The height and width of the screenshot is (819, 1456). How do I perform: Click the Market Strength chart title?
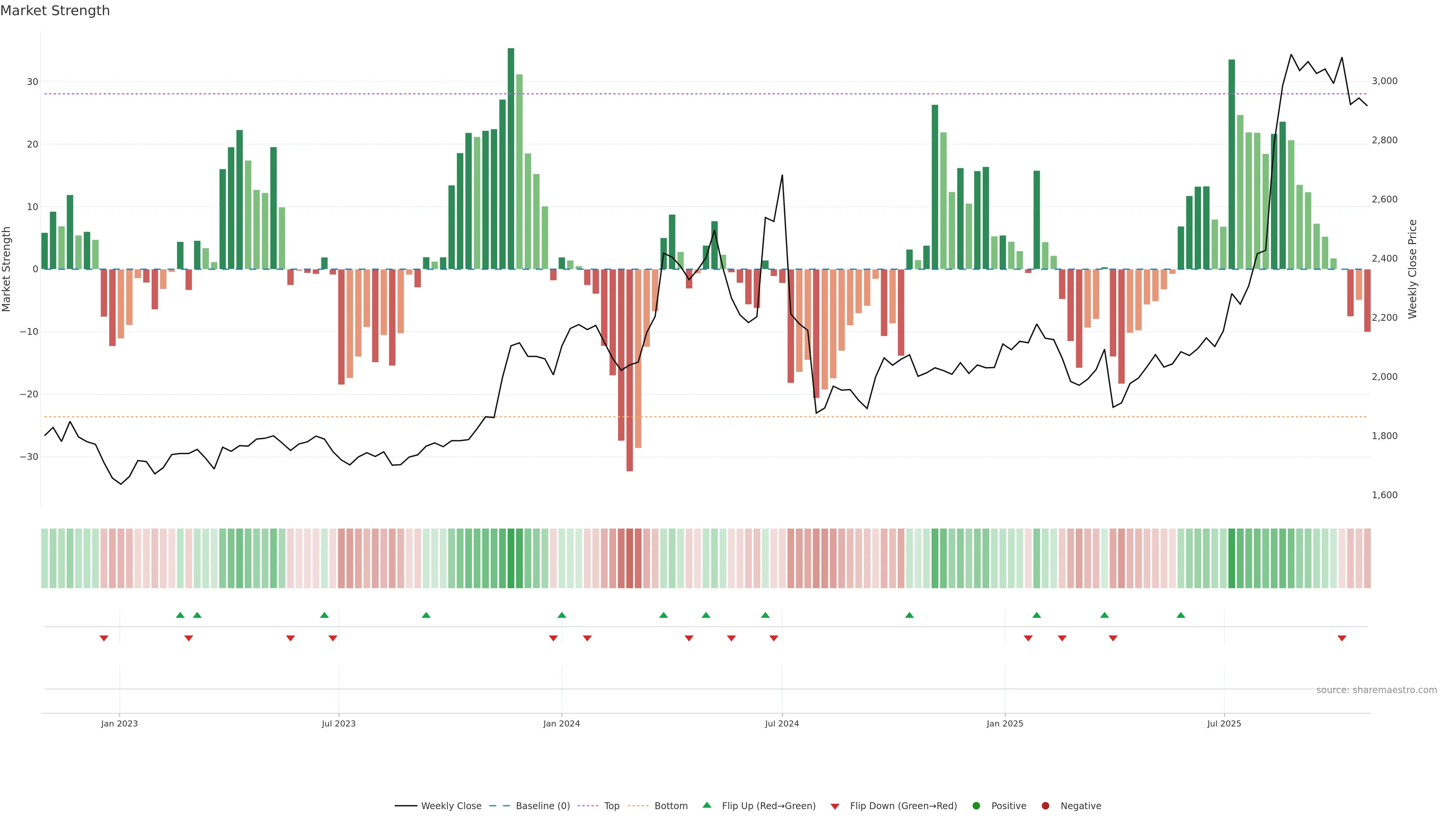point(55,11)
